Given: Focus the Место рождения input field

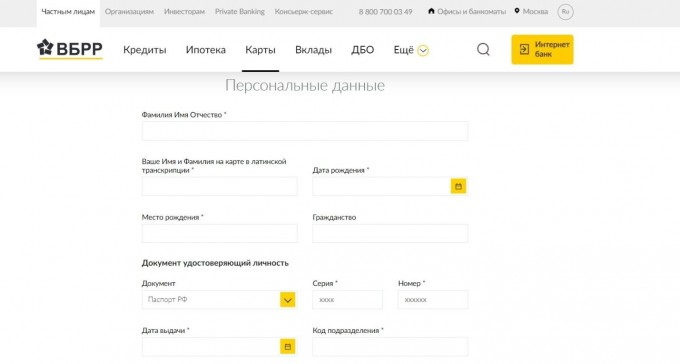Looking at the screenshot, I should [x=219, y=233].
